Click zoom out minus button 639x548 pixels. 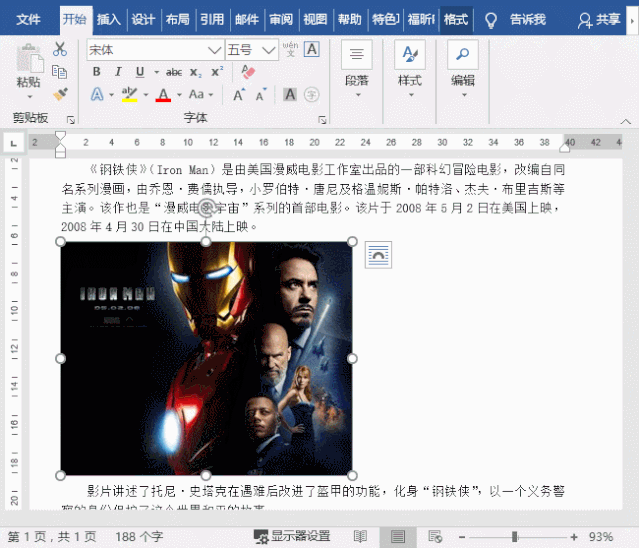coord(462,537)
